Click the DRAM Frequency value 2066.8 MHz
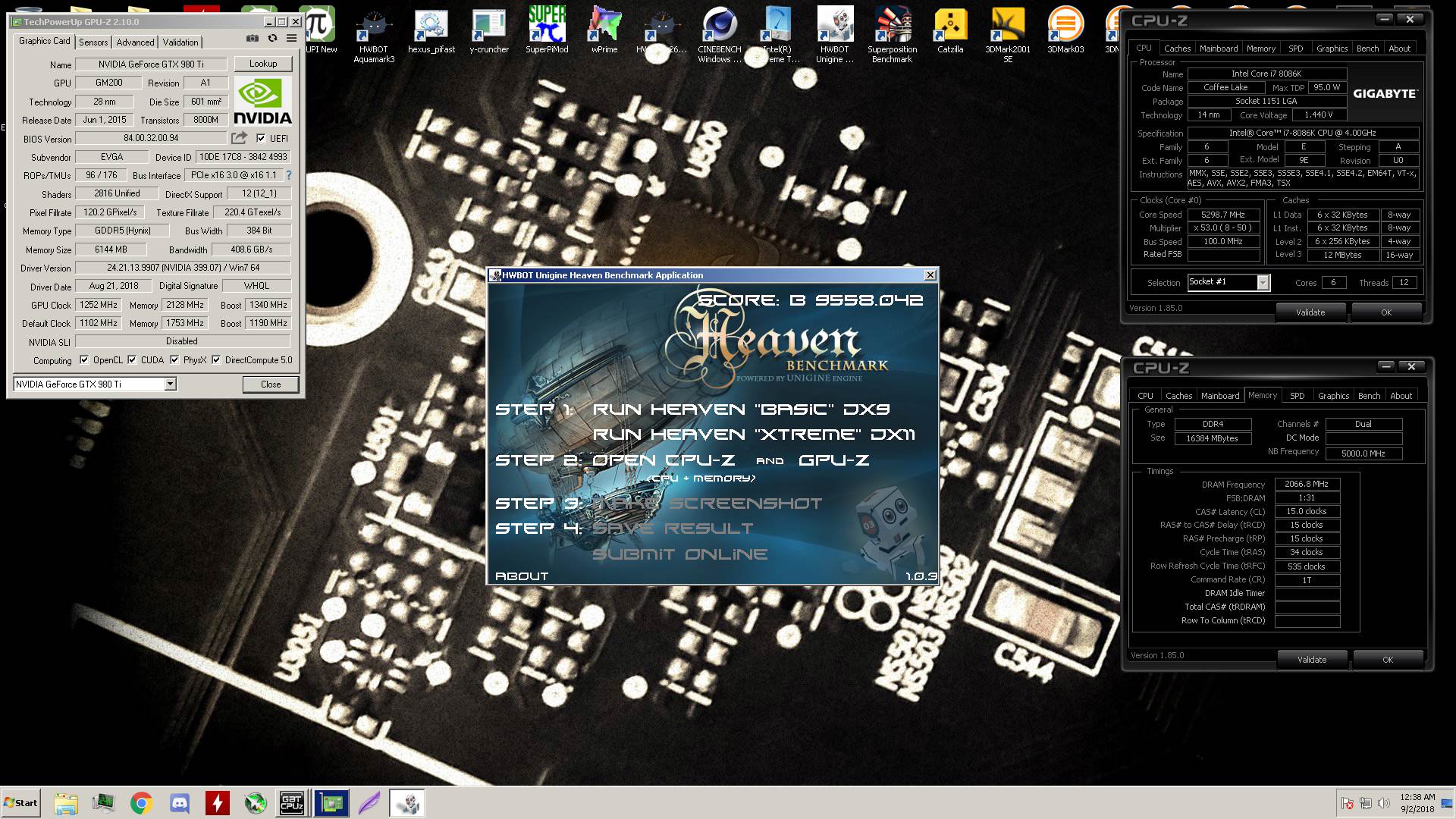This screenshot has height=819, width=1456. click(x=1307, y=484)
